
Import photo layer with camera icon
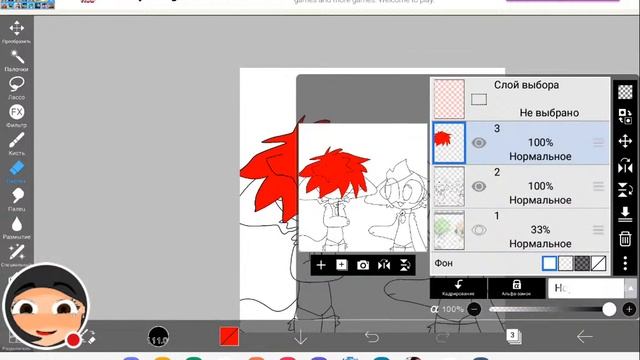click(x=363, y=265)
